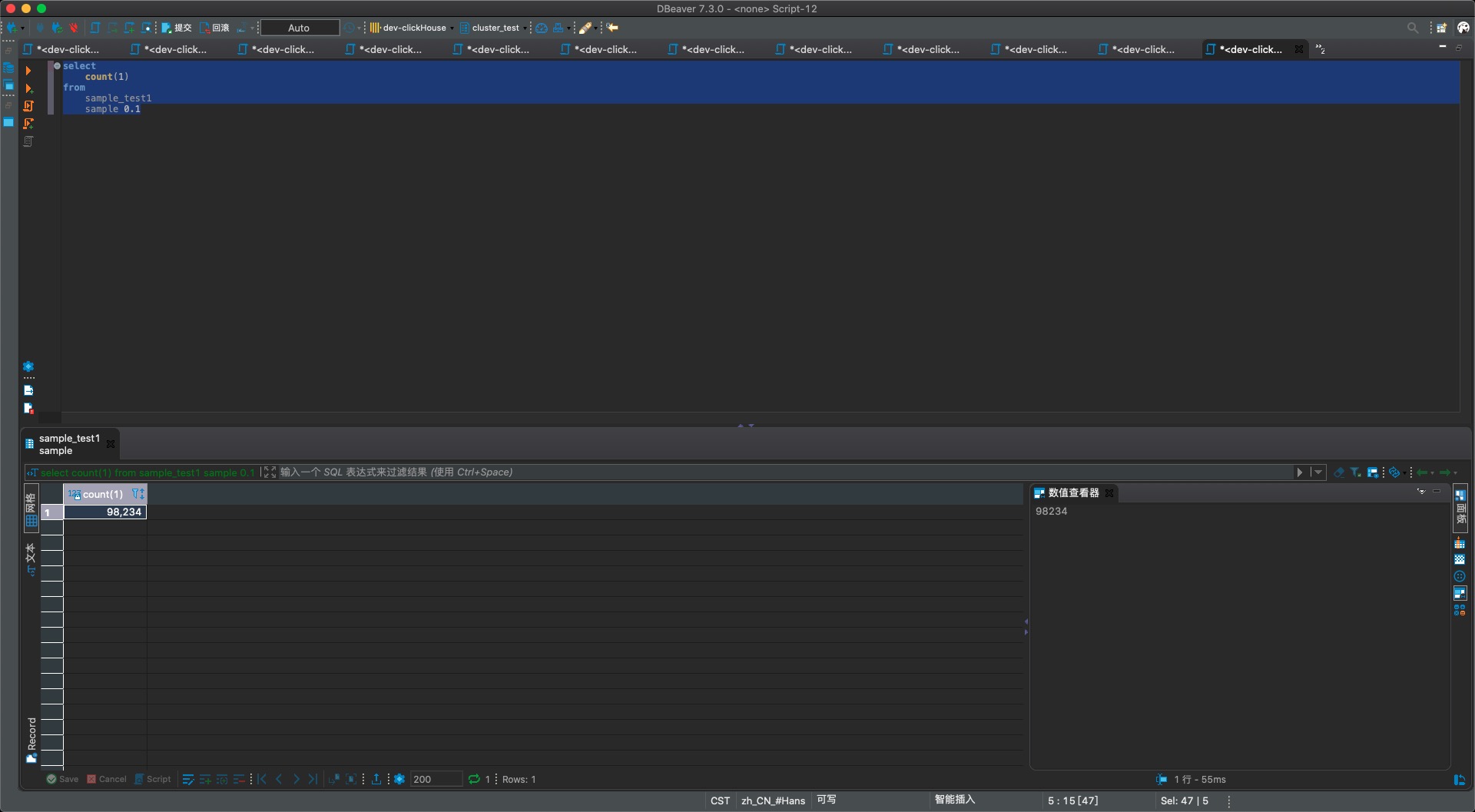Click the gear settings icon beside editor
The width and height of the screenshot is (1475, 812).
(x=28, y=367)
